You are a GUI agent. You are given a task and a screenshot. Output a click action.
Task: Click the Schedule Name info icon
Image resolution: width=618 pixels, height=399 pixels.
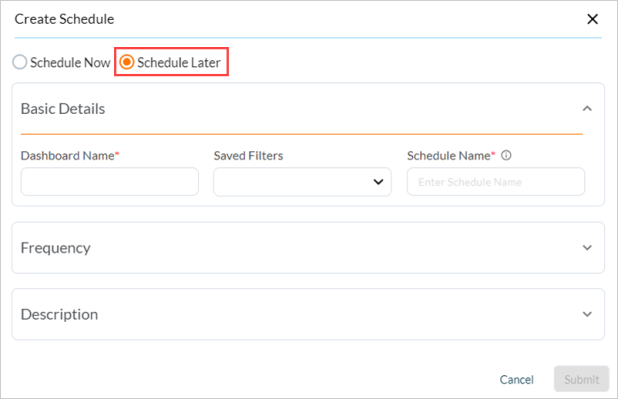(506, 155)
